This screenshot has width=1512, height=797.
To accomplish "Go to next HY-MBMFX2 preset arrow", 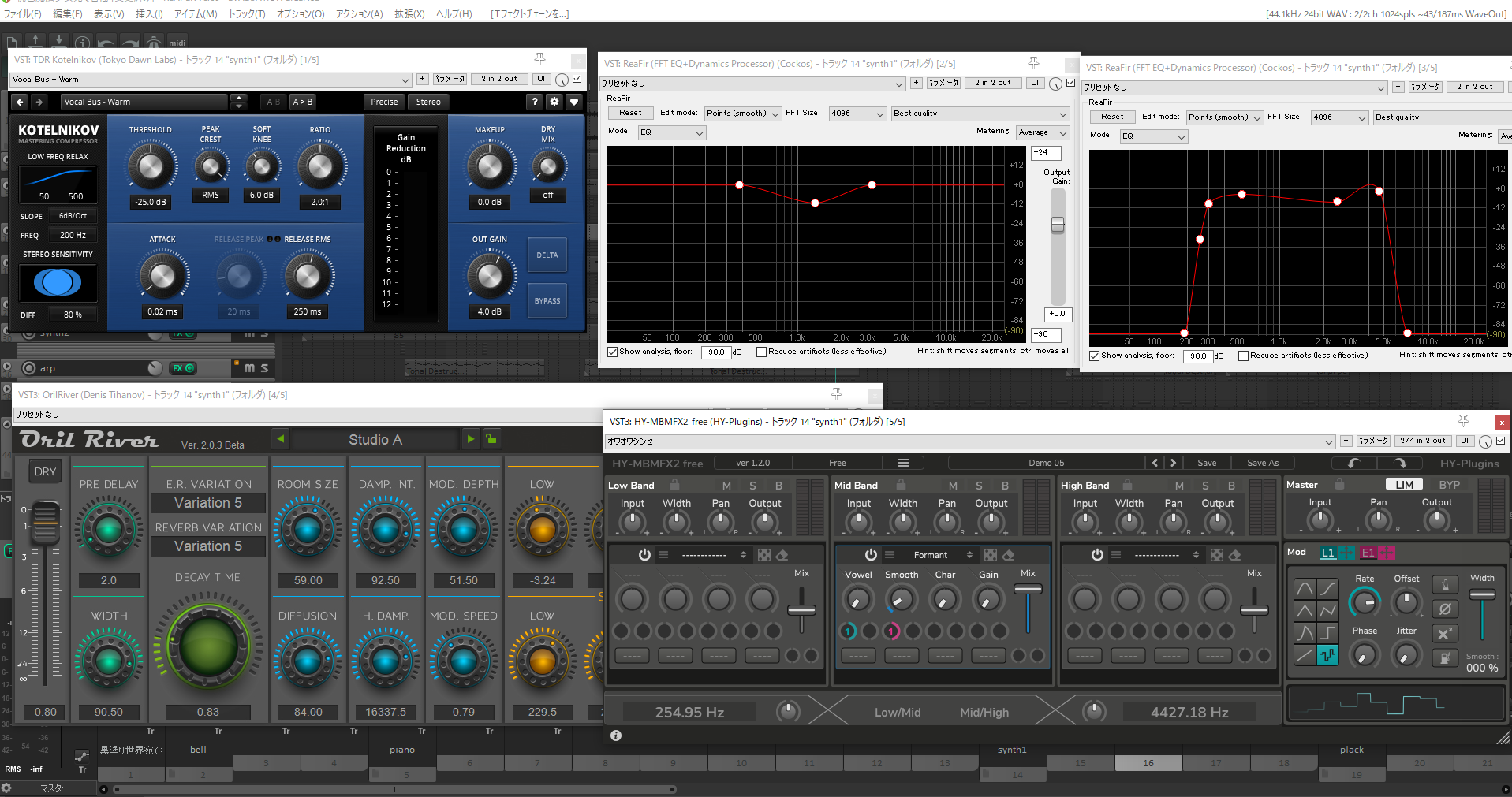I will [x=1173, y=463].
